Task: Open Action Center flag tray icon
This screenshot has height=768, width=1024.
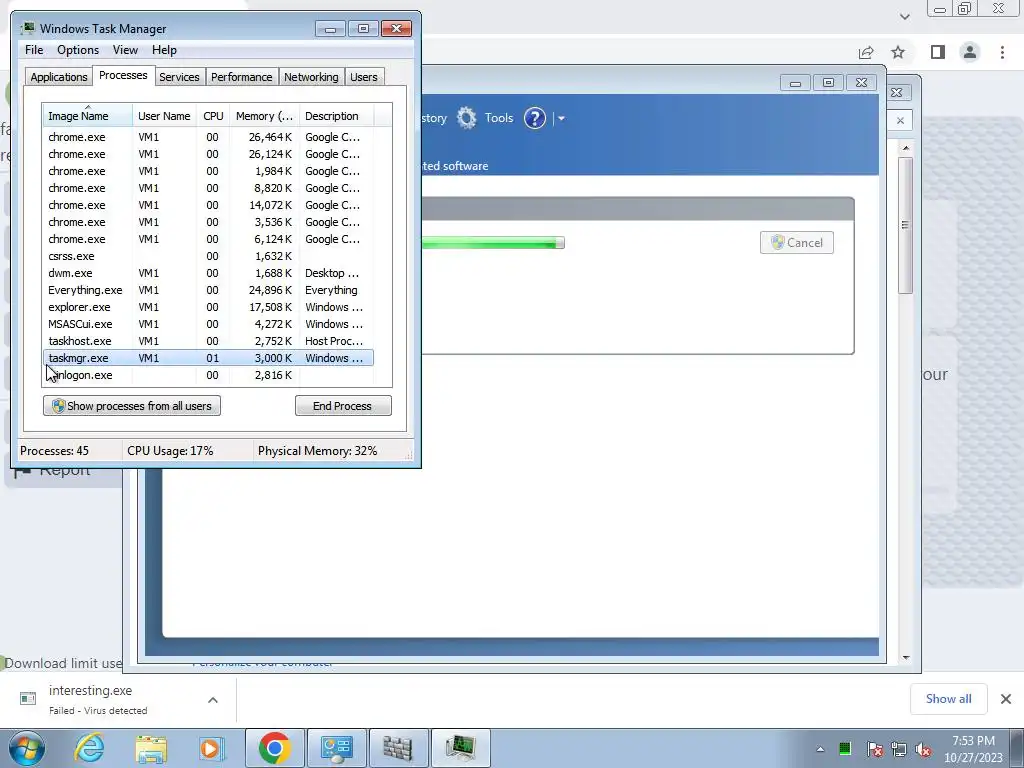Action: [874, 749]
